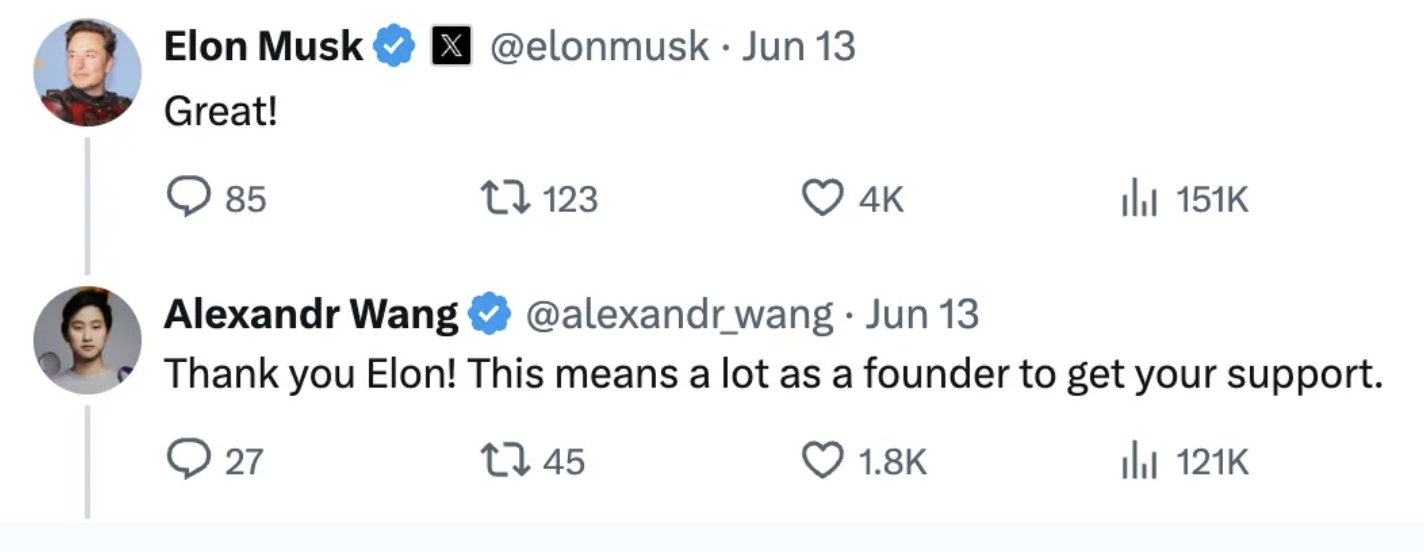Retweet Elon Musk's "Great!" post

504,200
